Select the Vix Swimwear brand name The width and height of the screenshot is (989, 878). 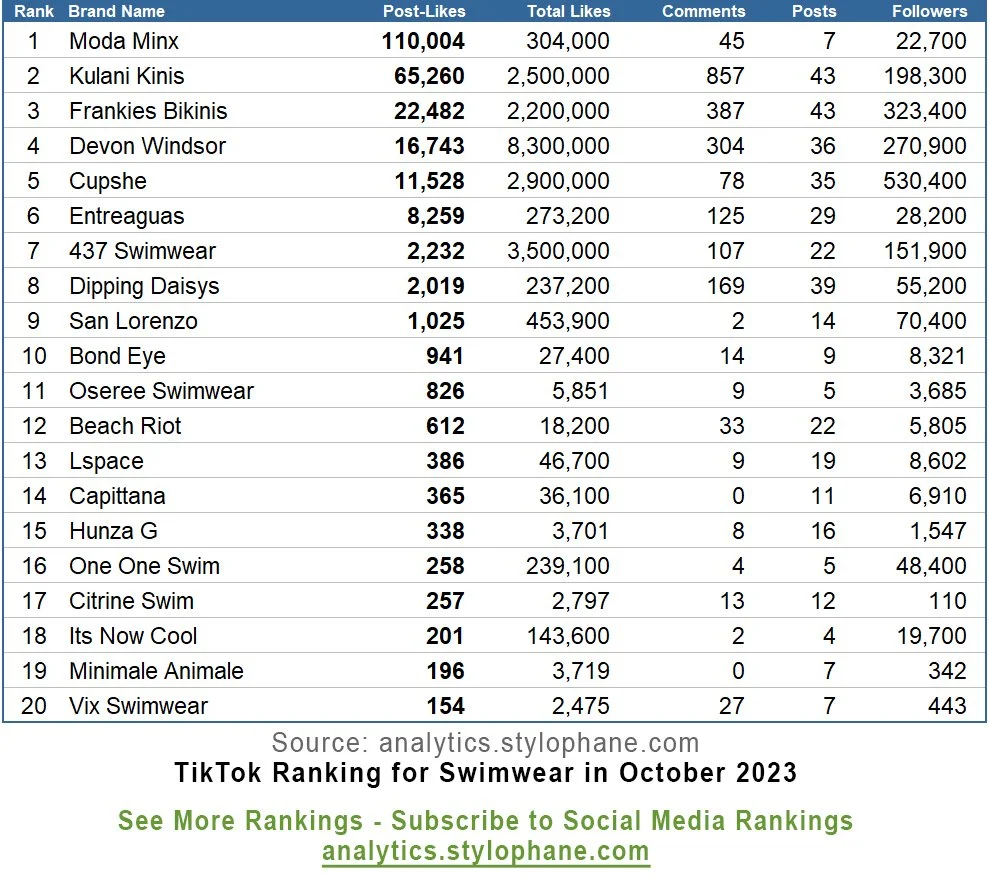[139, 706]
